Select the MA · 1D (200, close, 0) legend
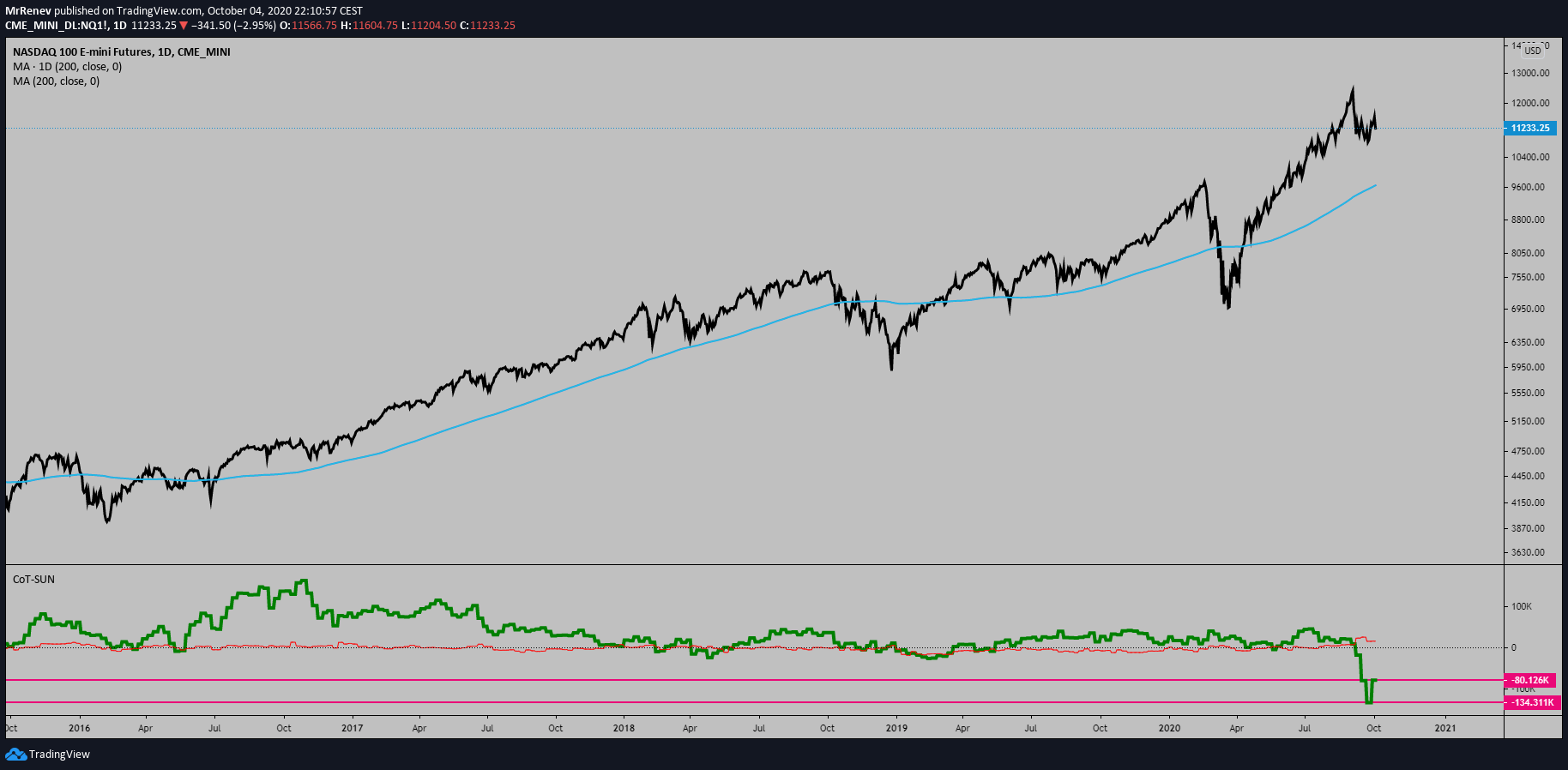 coord(67,67)
